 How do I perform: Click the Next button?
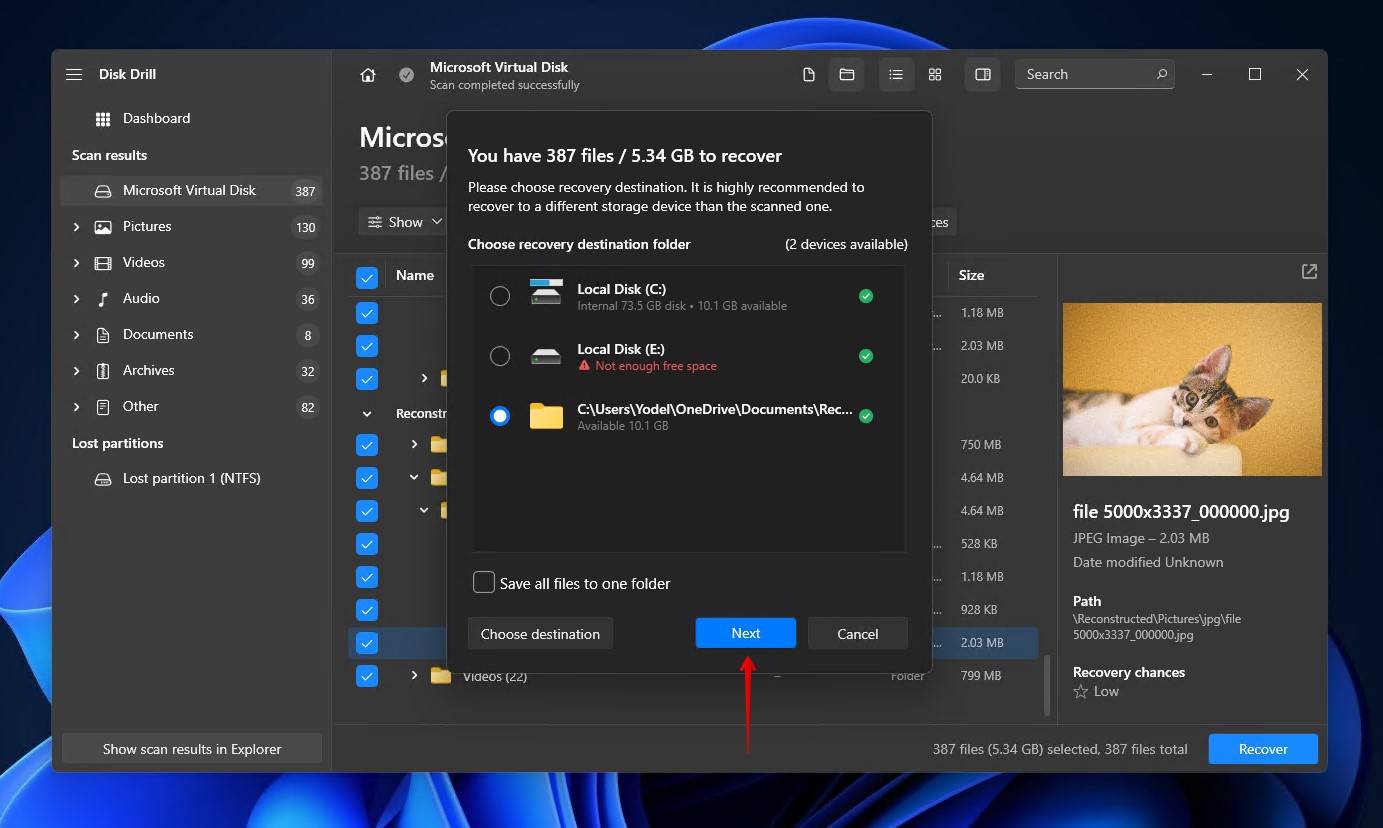tap(746, 633)
